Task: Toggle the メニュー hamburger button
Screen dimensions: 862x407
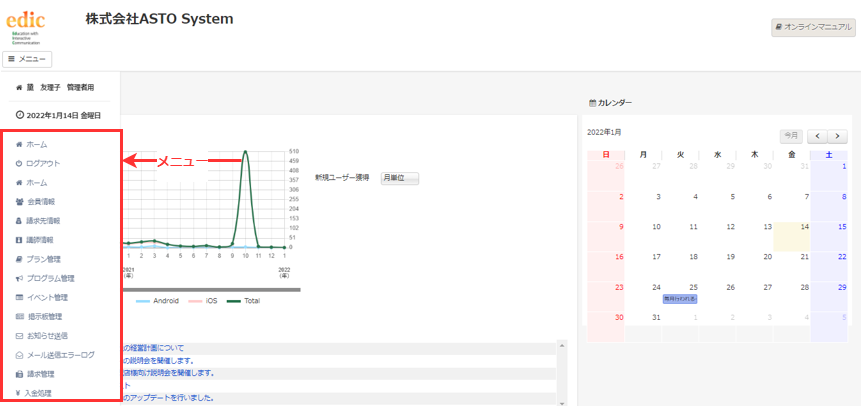Action: pyautogui.click(x=27, y=59)
